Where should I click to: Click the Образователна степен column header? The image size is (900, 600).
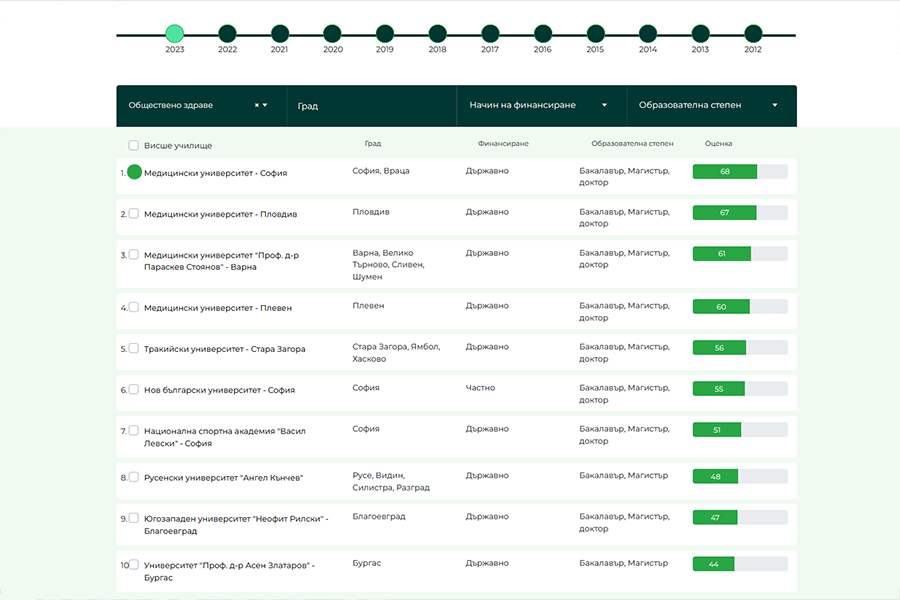(632, 144)
